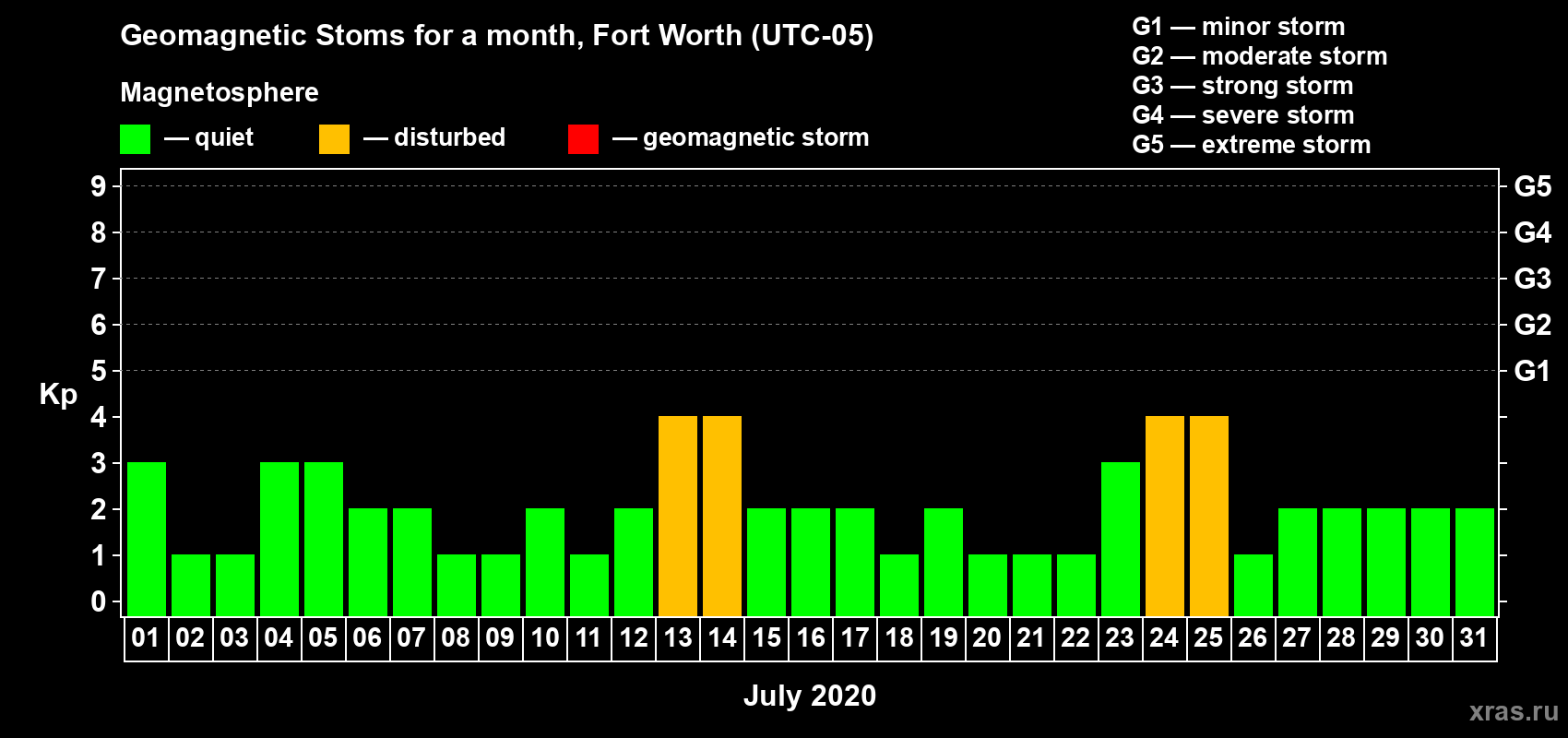Click the '— disturbed' legend label
This screenshot has width=1568, height=738.
click(x=434, y=137)
